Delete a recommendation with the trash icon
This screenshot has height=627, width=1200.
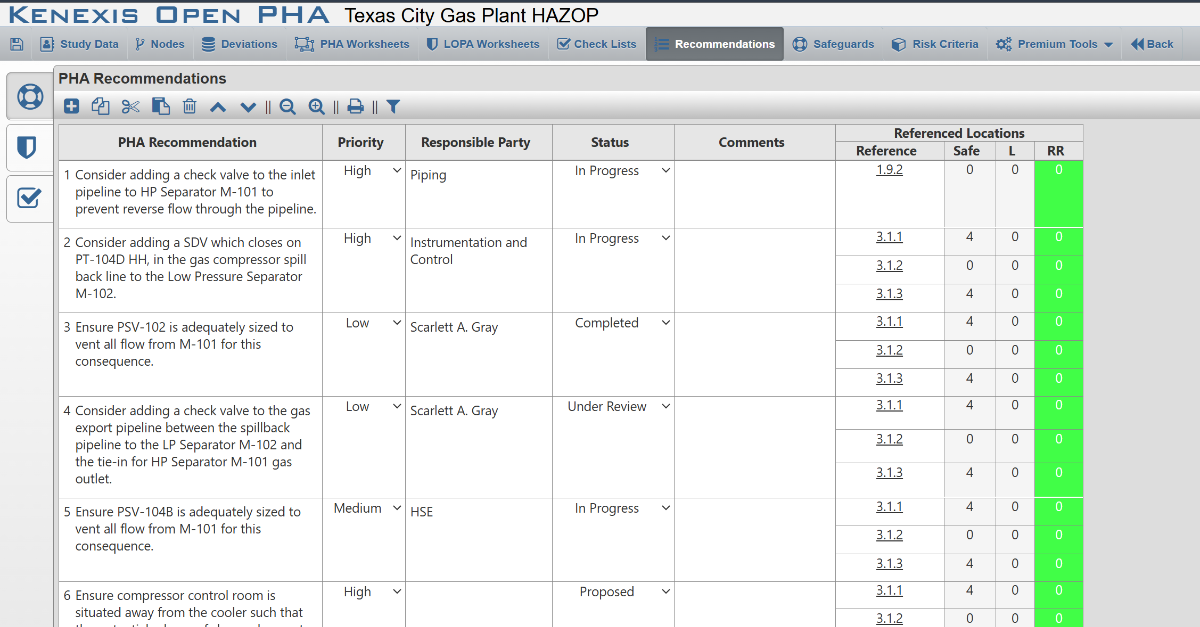click(x=190, y=106)
